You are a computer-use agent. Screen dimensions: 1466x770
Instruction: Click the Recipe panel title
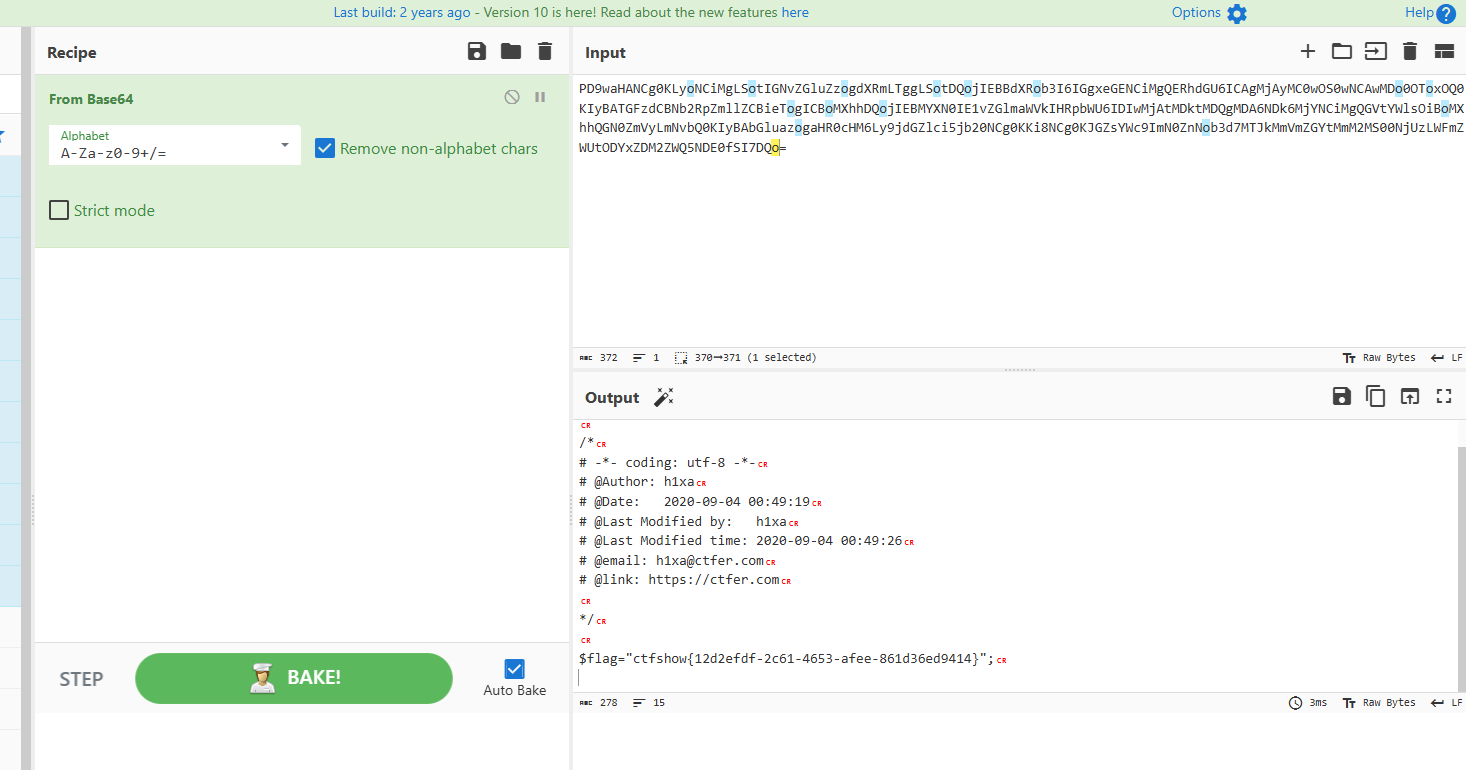pyautogui.click(x=72, y=53)
